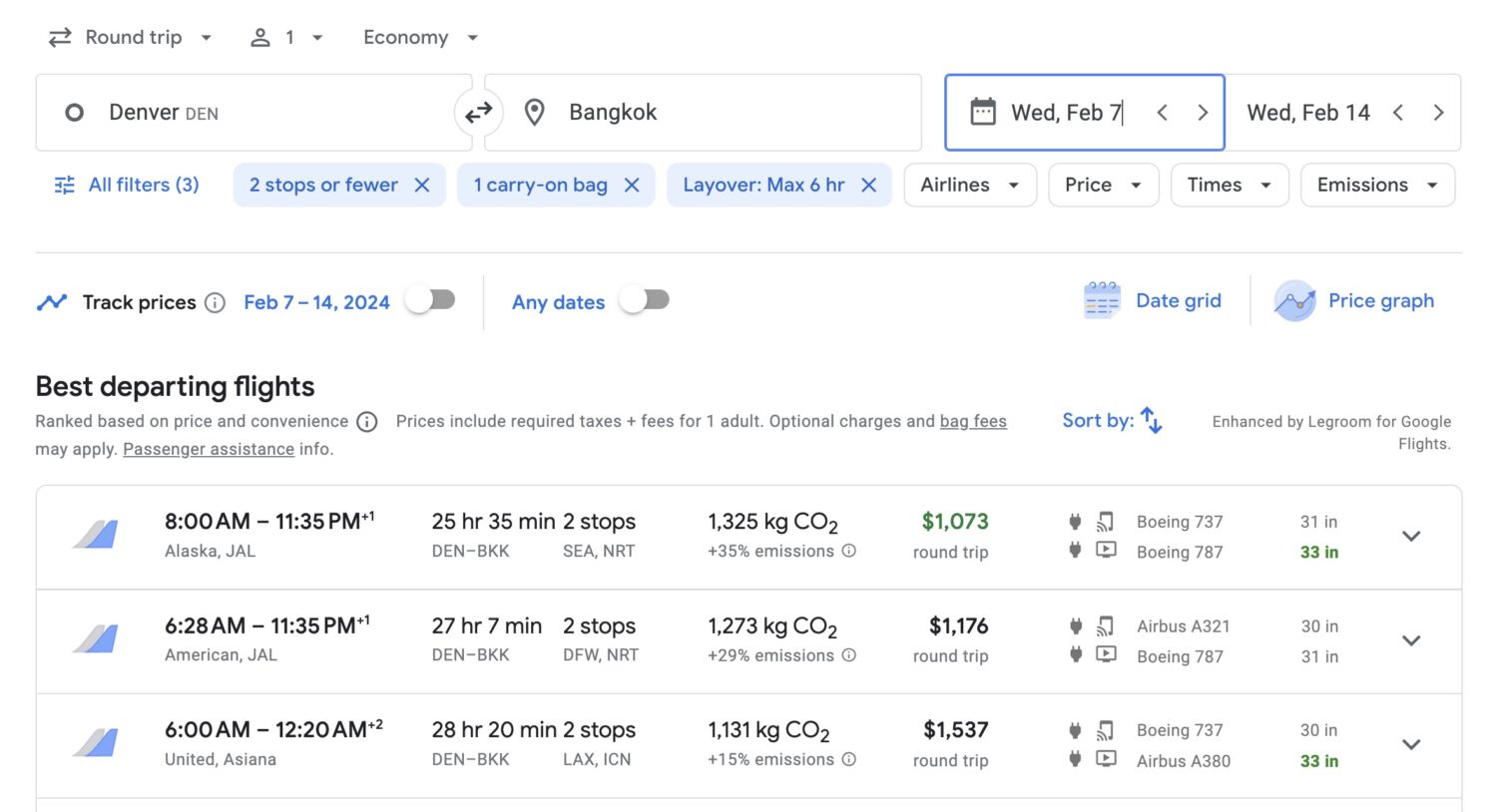Open the Round trip selector
This screenshot has height=812, width=1497.
[130, 37]
